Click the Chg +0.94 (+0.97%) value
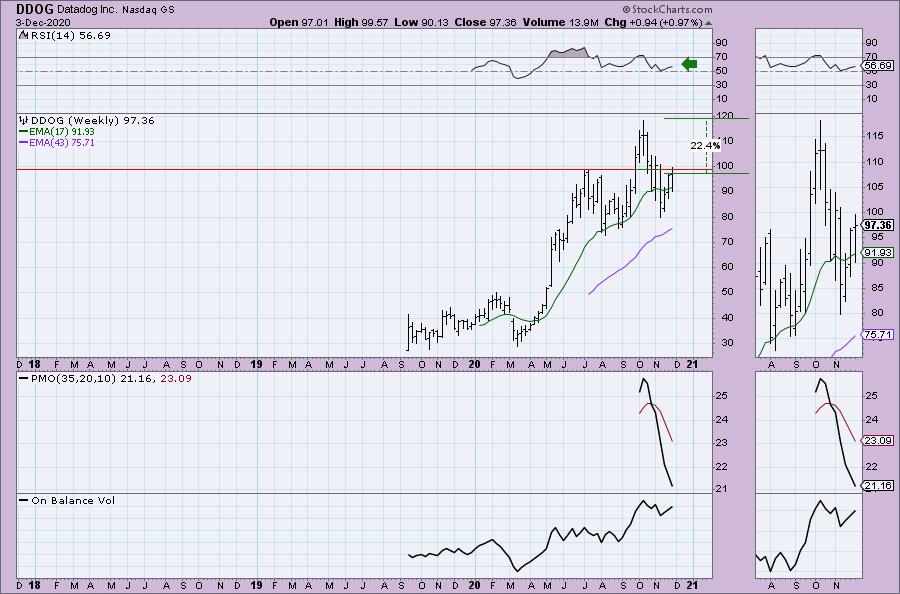 click(x=653, y=22)
